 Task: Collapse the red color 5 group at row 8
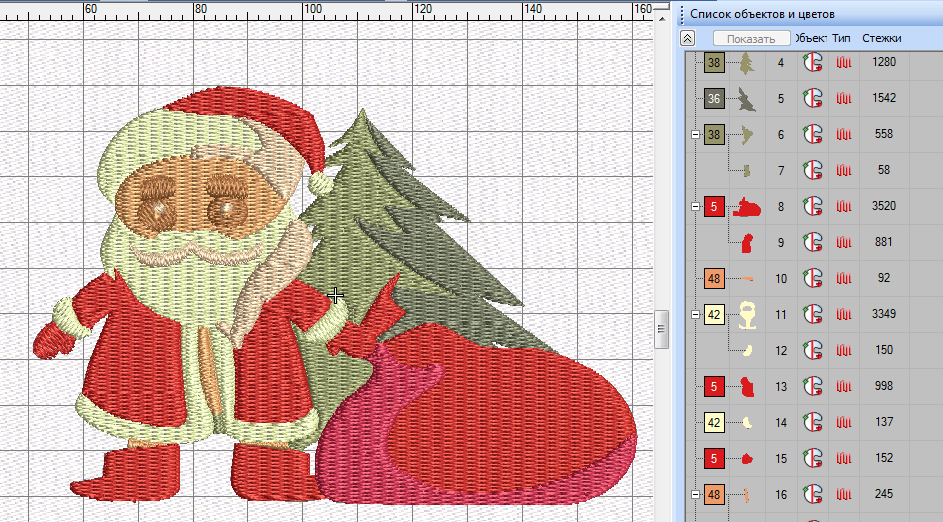[695, 206]
